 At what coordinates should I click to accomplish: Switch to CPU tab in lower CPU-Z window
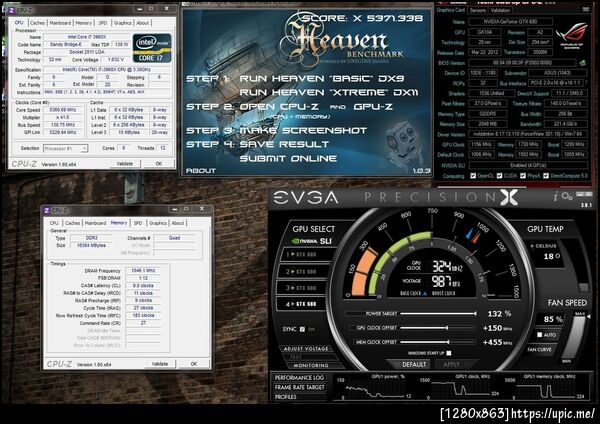(54, 223)
